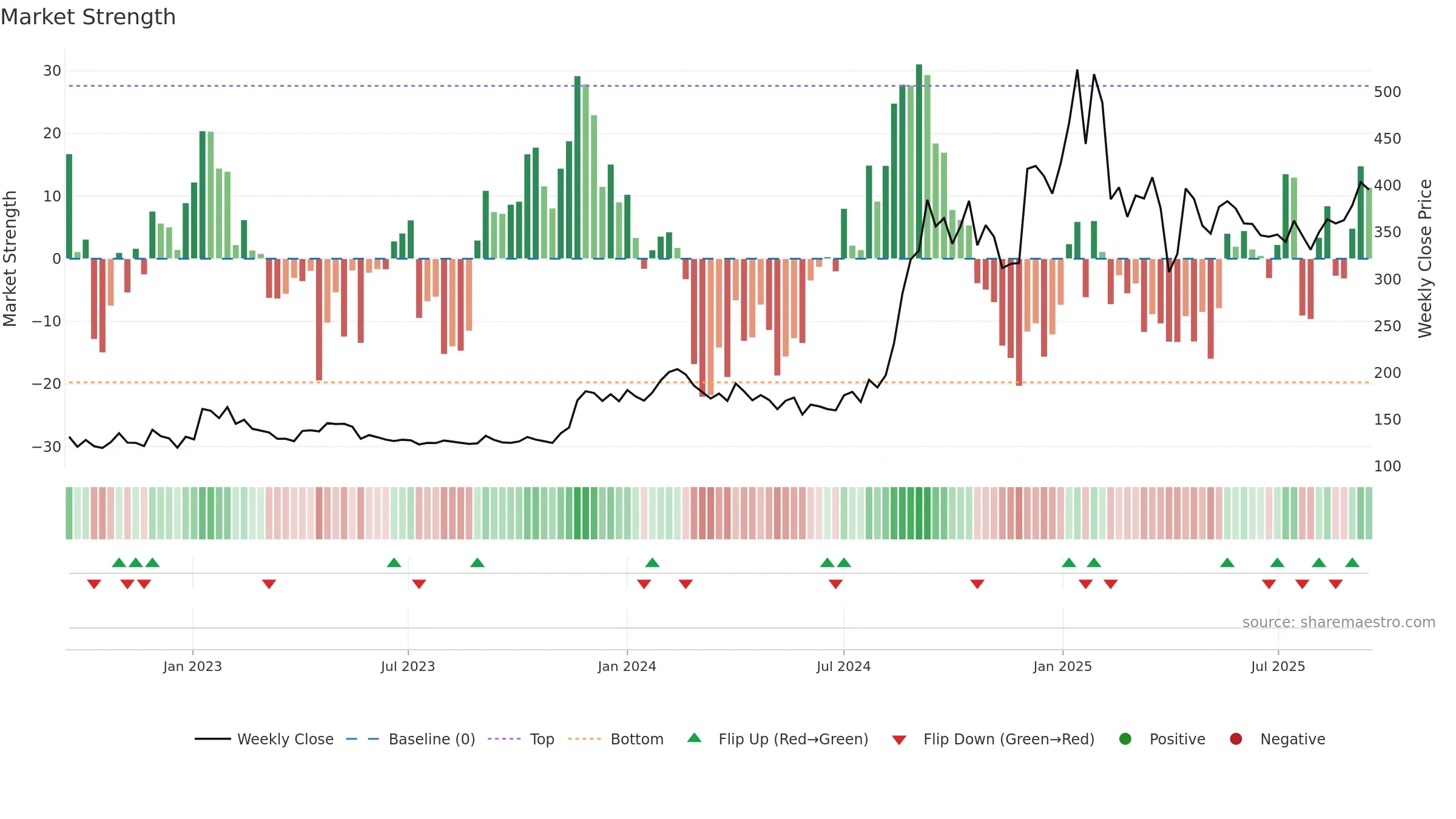Click the Jan 2024 axis label

627,666
